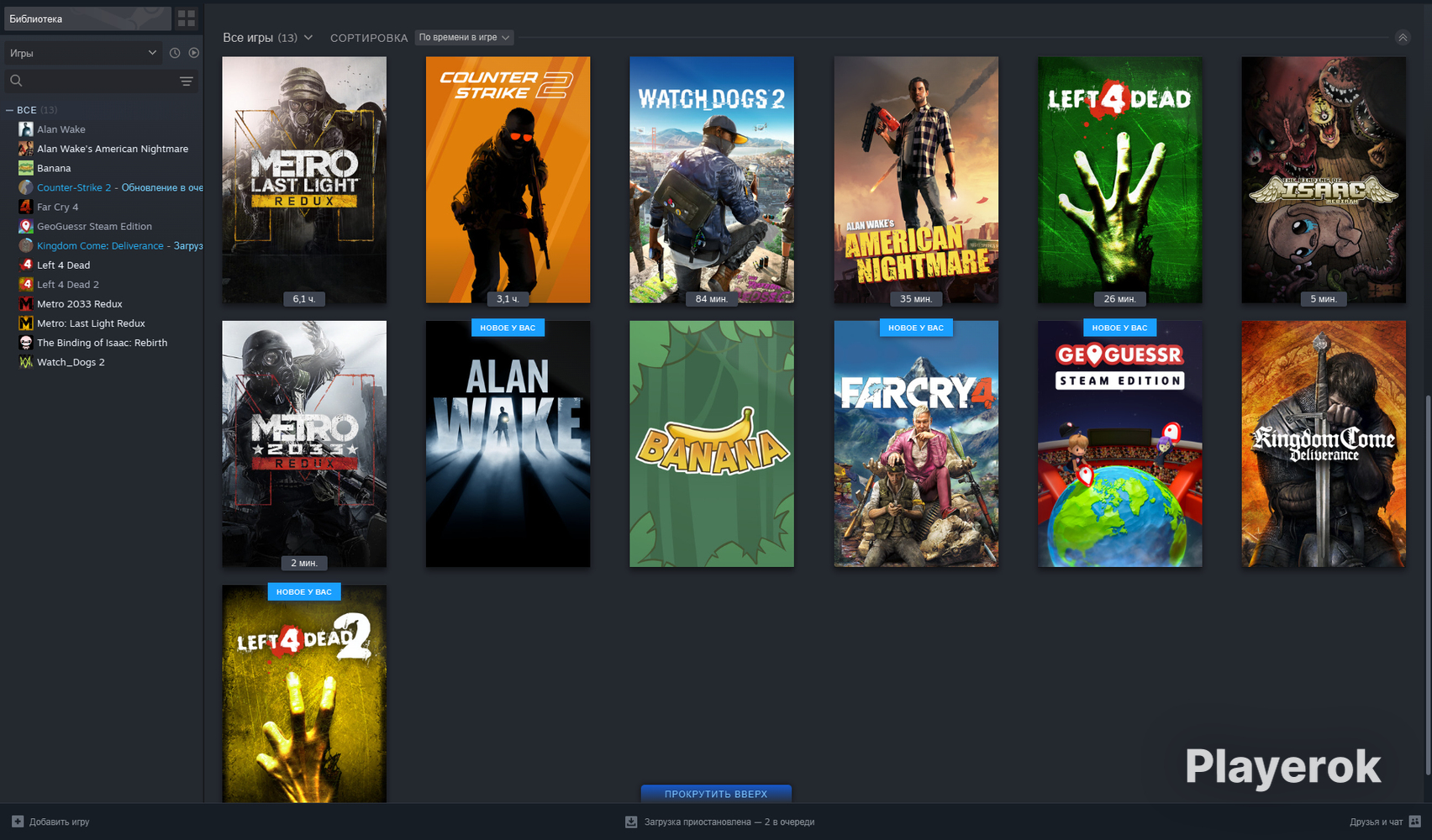The image size is (1432, 840).
Task: Open the Counter-Strike 2 cover
Action: [x=508, y=180]
